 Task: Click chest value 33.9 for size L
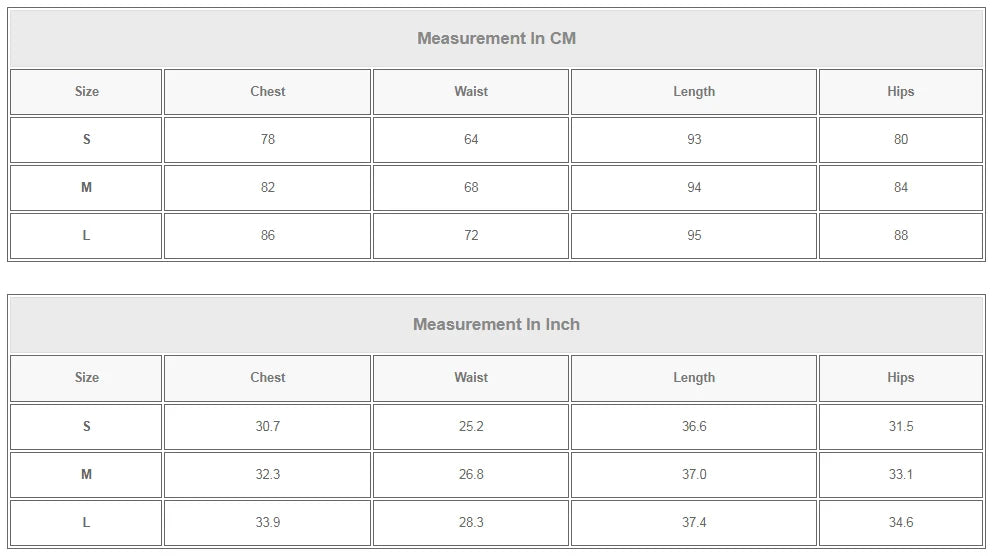[267, 523]
